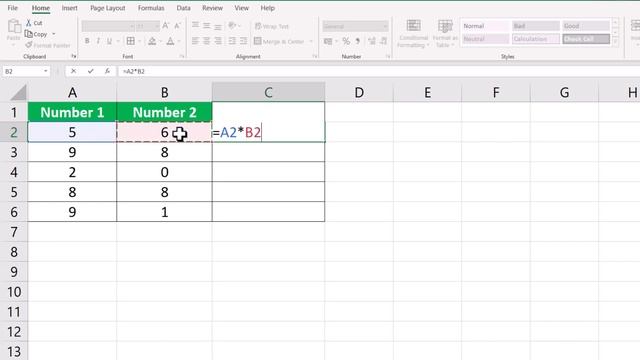This screenshot has width=640, height=360.
Task: Click the Select All corner triangle
Action: [18, 93]
